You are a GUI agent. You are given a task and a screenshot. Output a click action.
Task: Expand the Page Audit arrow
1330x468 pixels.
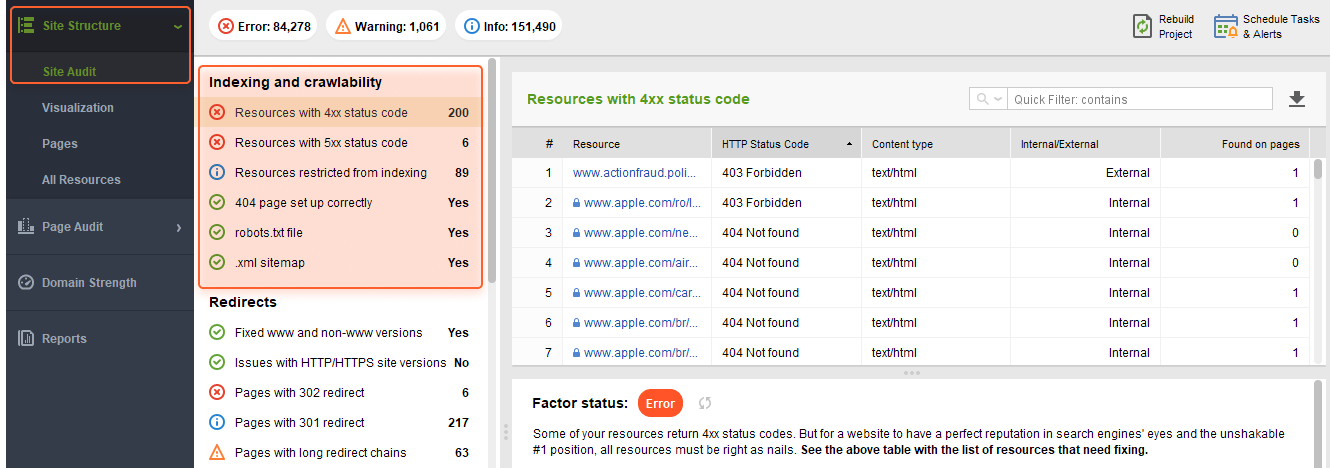click(178, 228)
